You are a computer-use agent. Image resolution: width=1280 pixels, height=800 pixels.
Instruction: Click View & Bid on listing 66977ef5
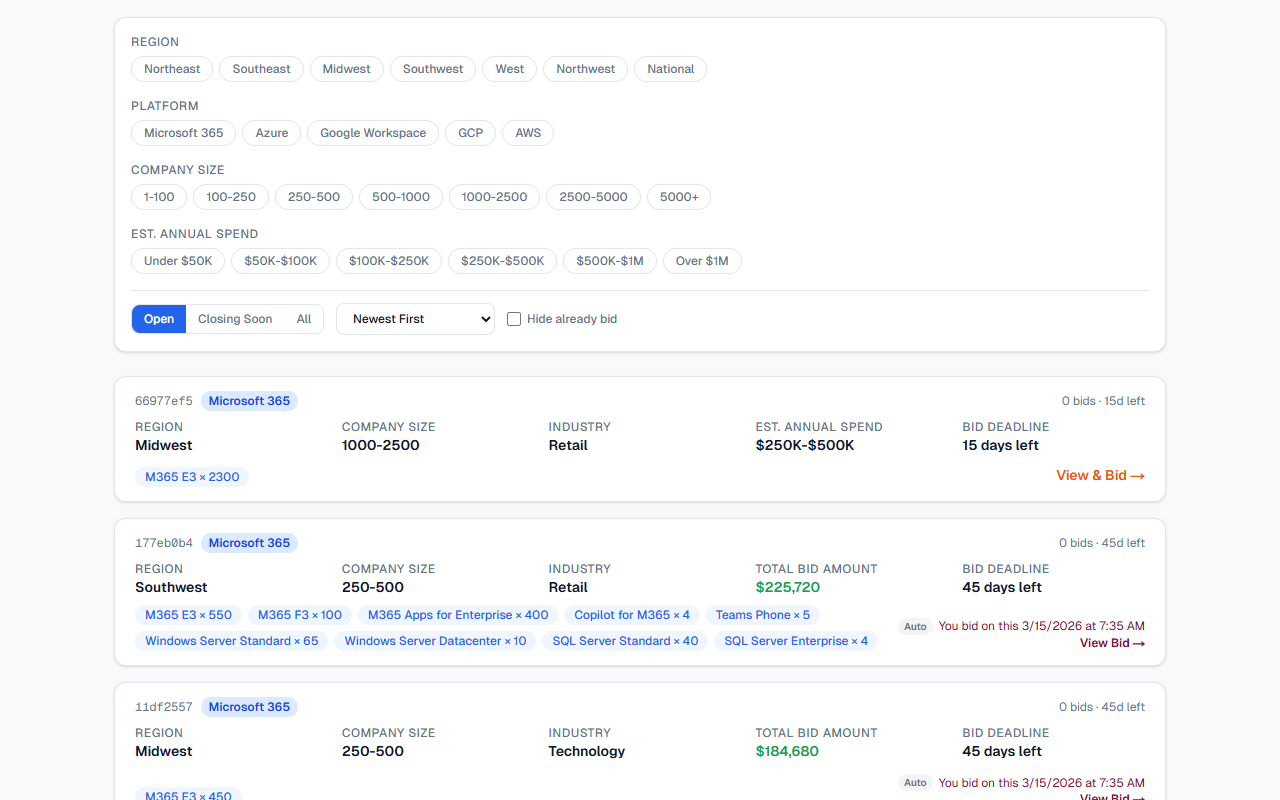[1100, 476]
